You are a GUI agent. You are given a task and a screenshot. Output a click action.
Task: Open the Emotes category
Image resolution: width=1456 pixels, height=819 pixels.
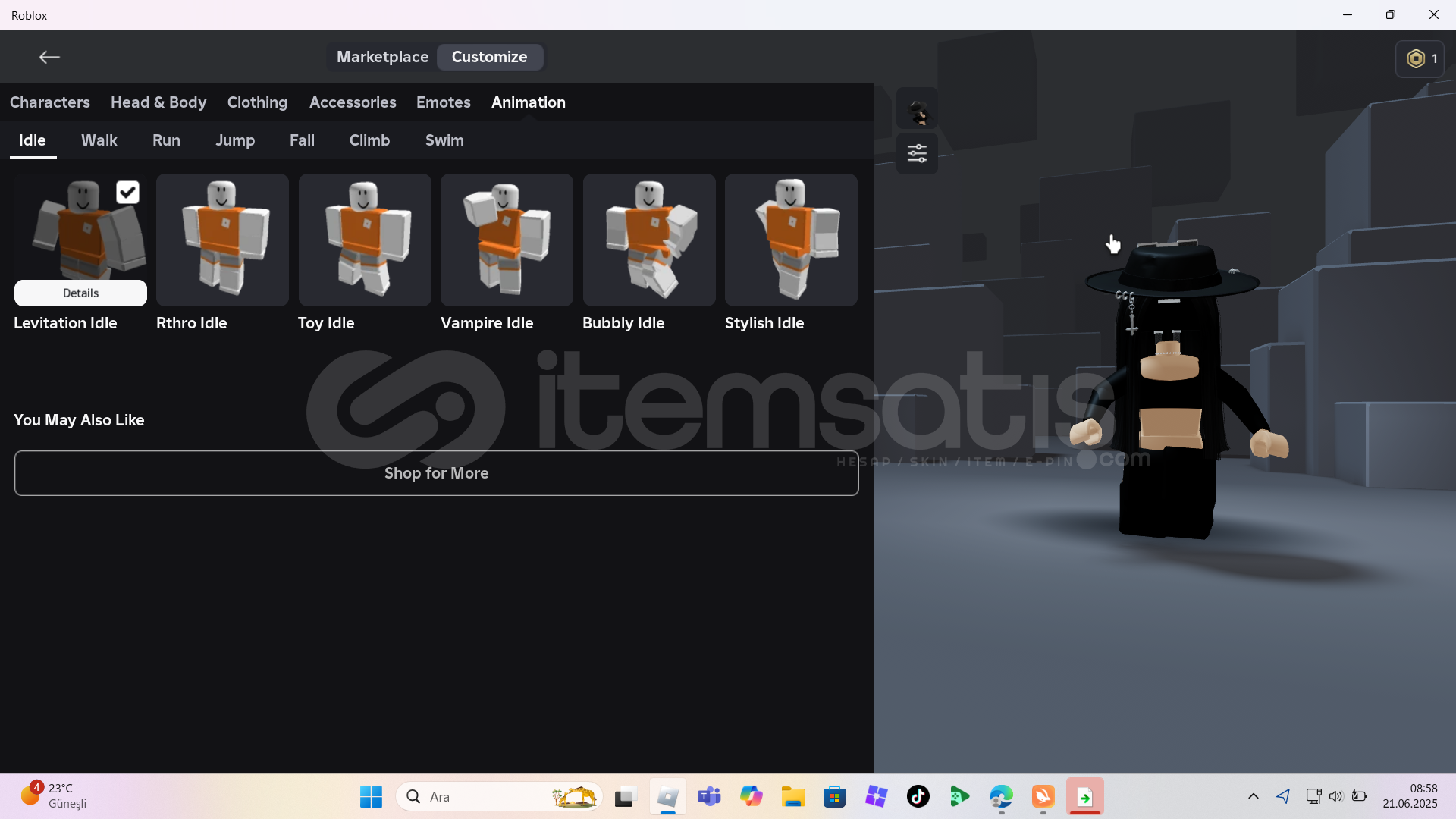coord(444,102)
